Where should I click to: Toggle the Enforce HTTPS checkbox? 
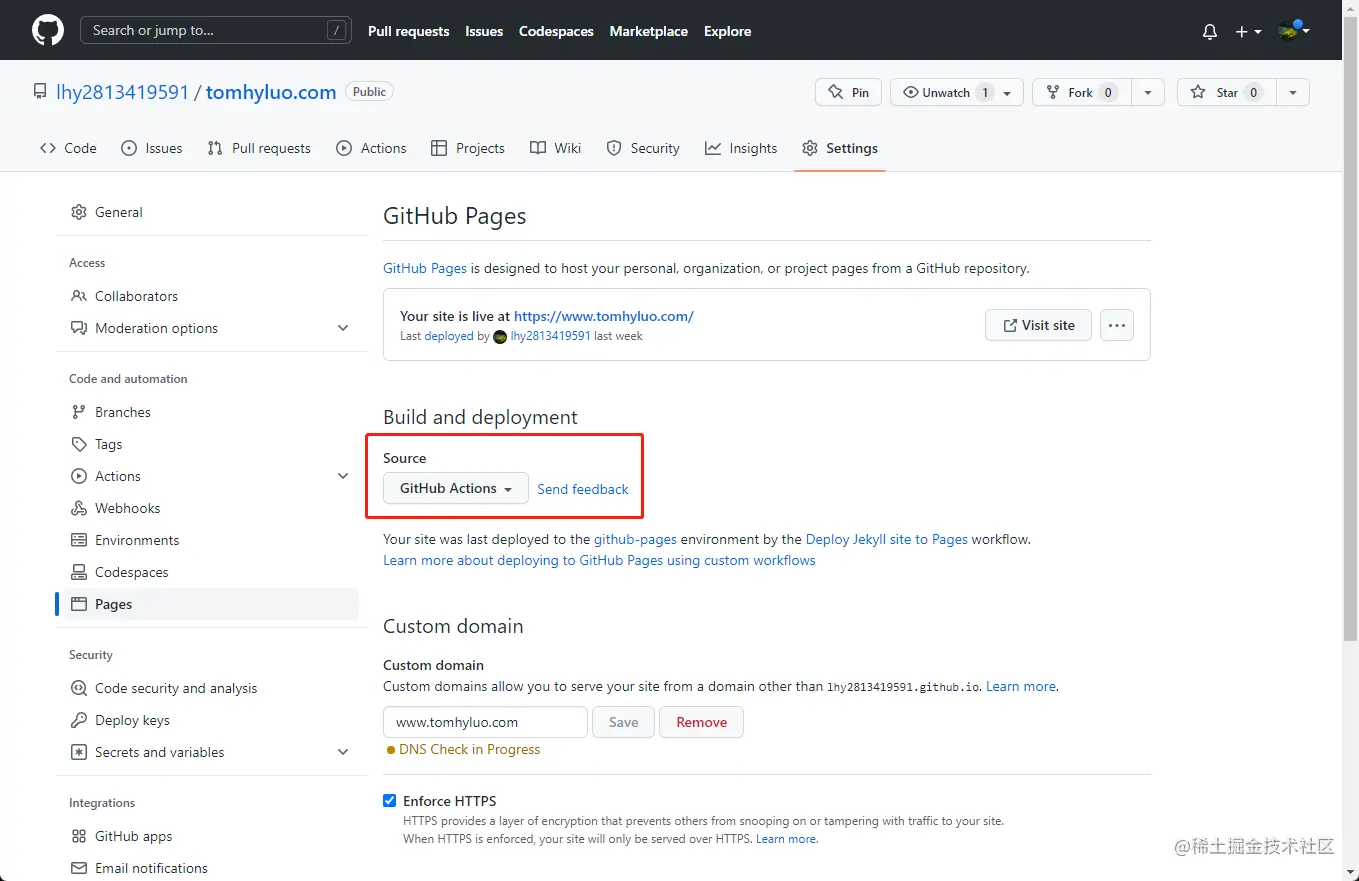point(390,801)
